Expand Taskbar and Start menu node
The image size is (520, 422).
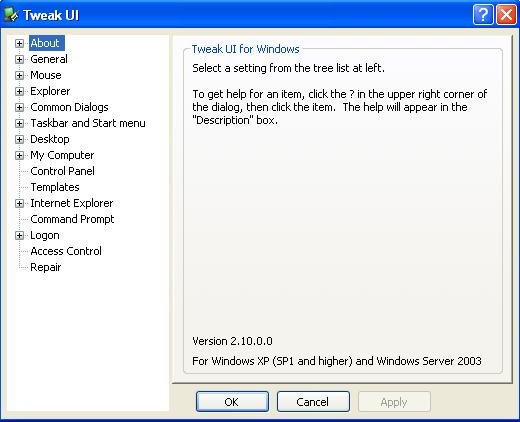19,123
